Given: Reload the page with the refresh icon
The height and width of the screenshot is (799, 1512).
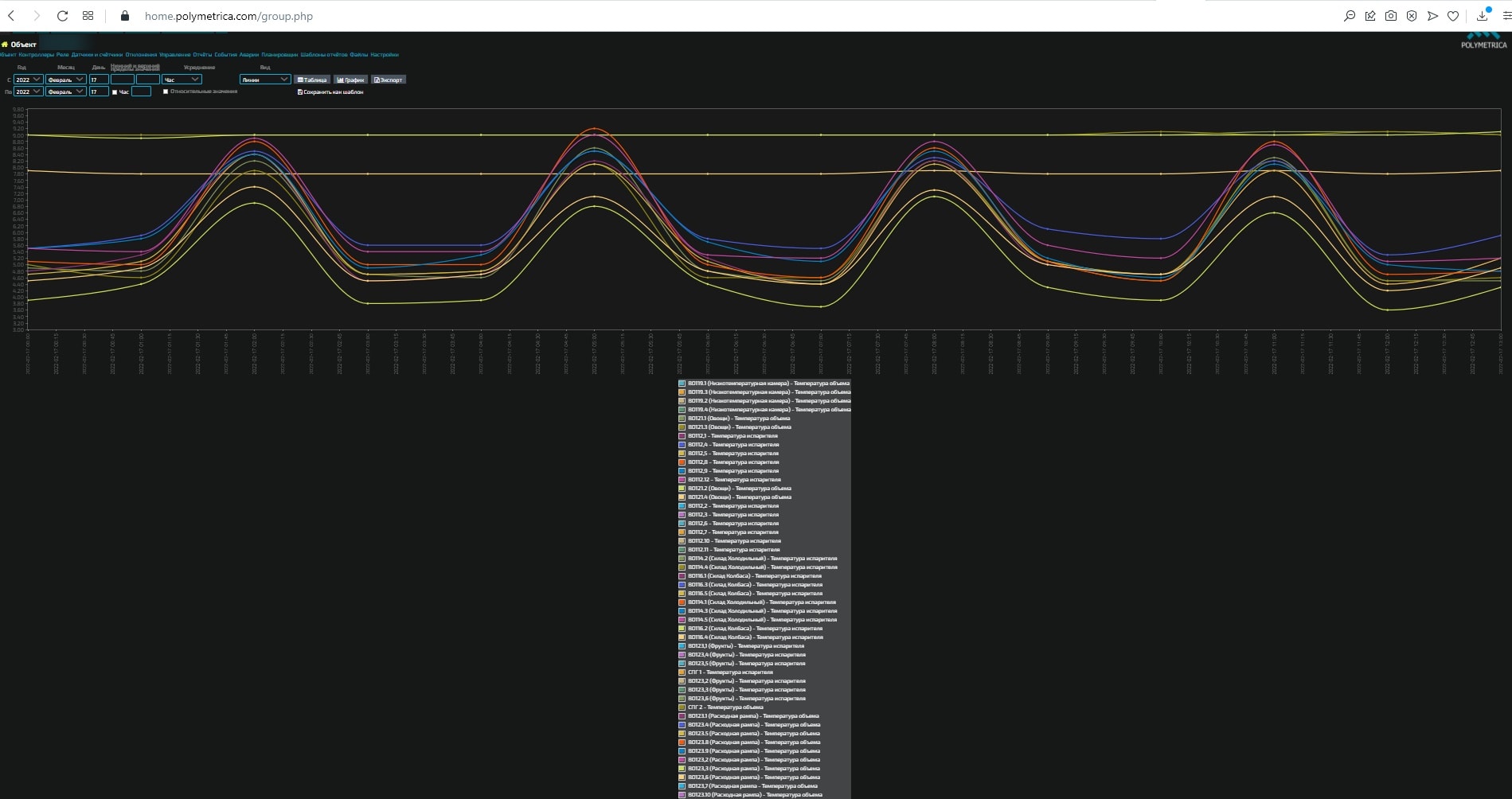Looking at the screenshot, I should click(62, 16).
